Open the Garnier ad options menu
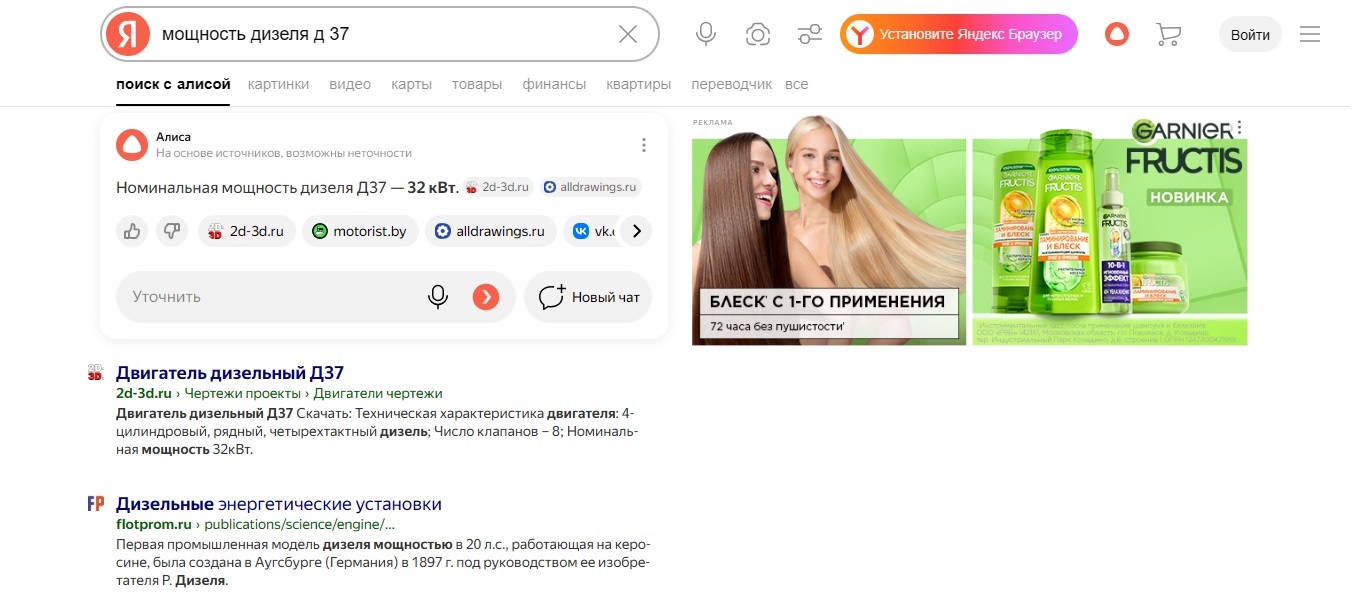The image size is (1364, 601). [1239, 128]
